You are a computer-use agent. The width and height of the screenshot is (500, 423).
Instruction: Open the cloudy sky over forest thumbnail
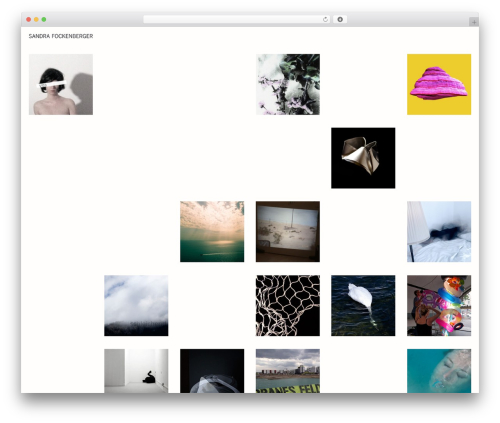[x=136, y=306]
